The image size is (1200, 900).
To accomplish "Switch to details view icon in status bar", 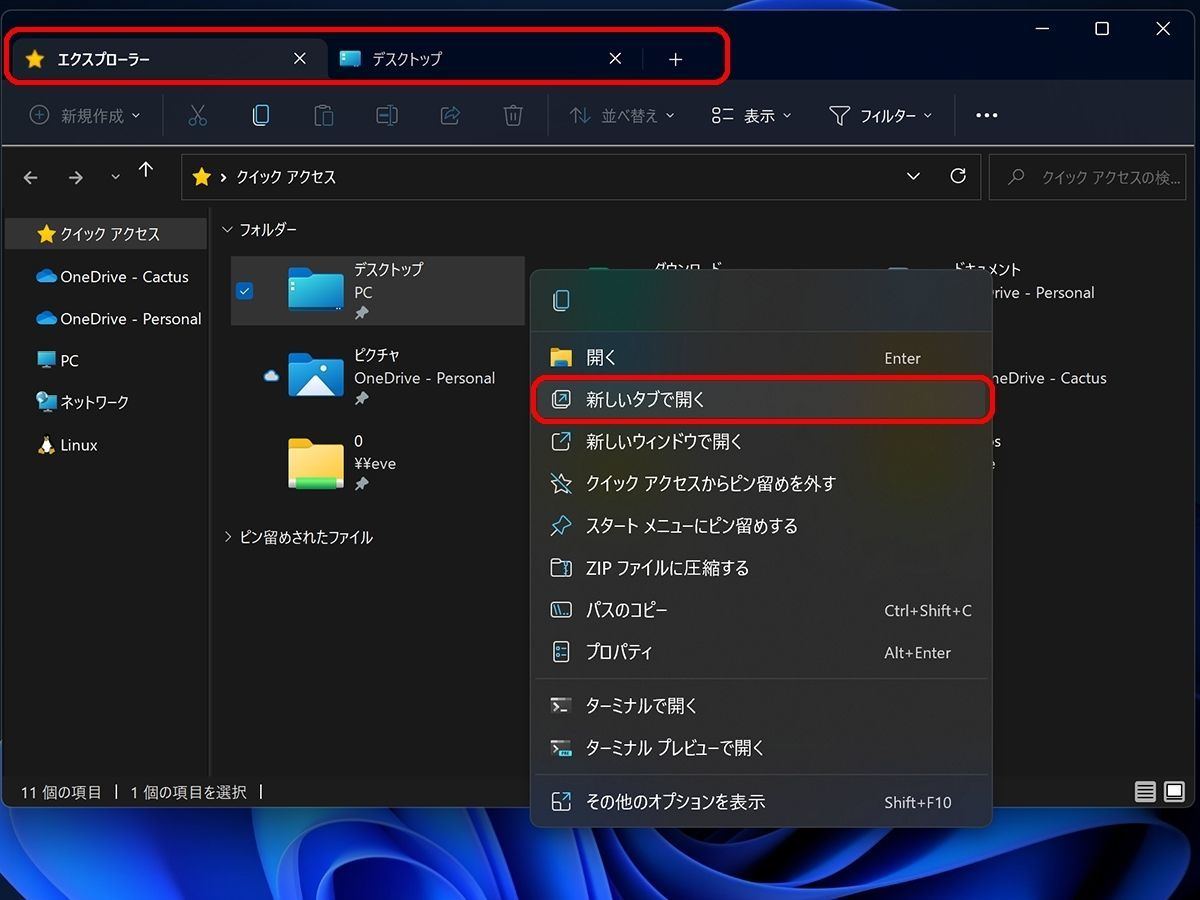I will pyautogui.click(x=1145, y=792).
